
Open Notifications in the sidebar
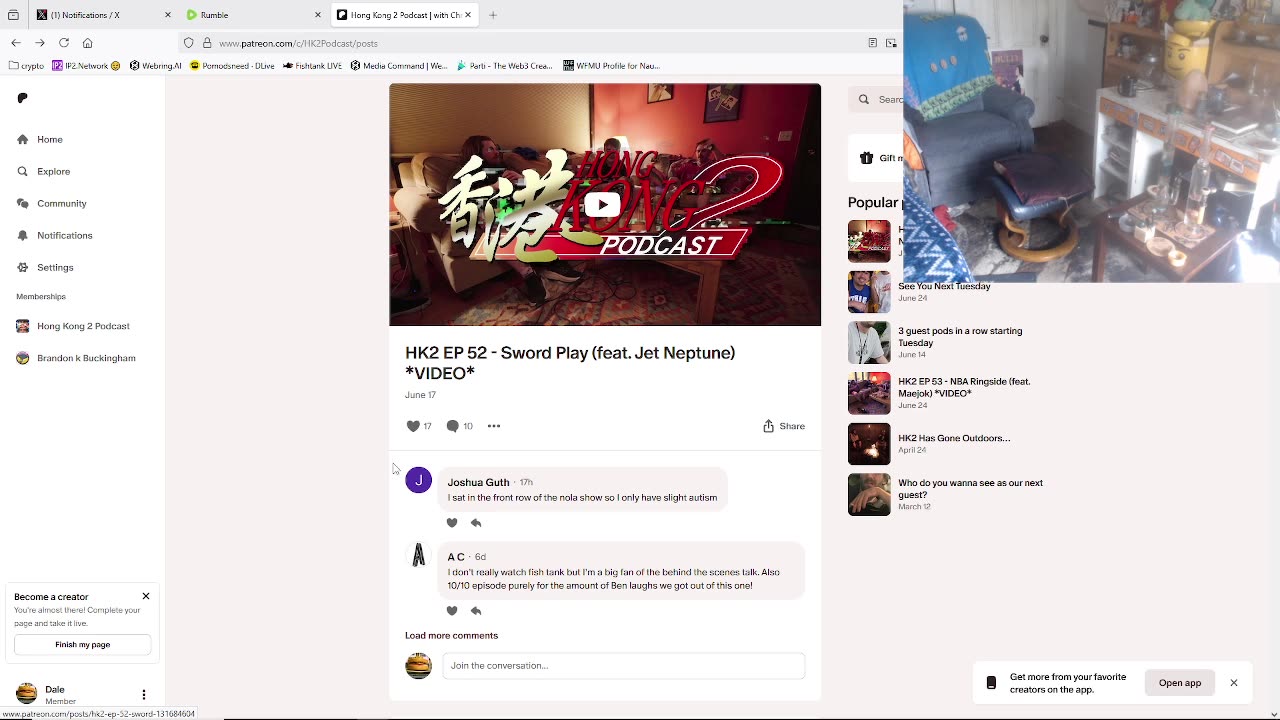click(64, 235)
